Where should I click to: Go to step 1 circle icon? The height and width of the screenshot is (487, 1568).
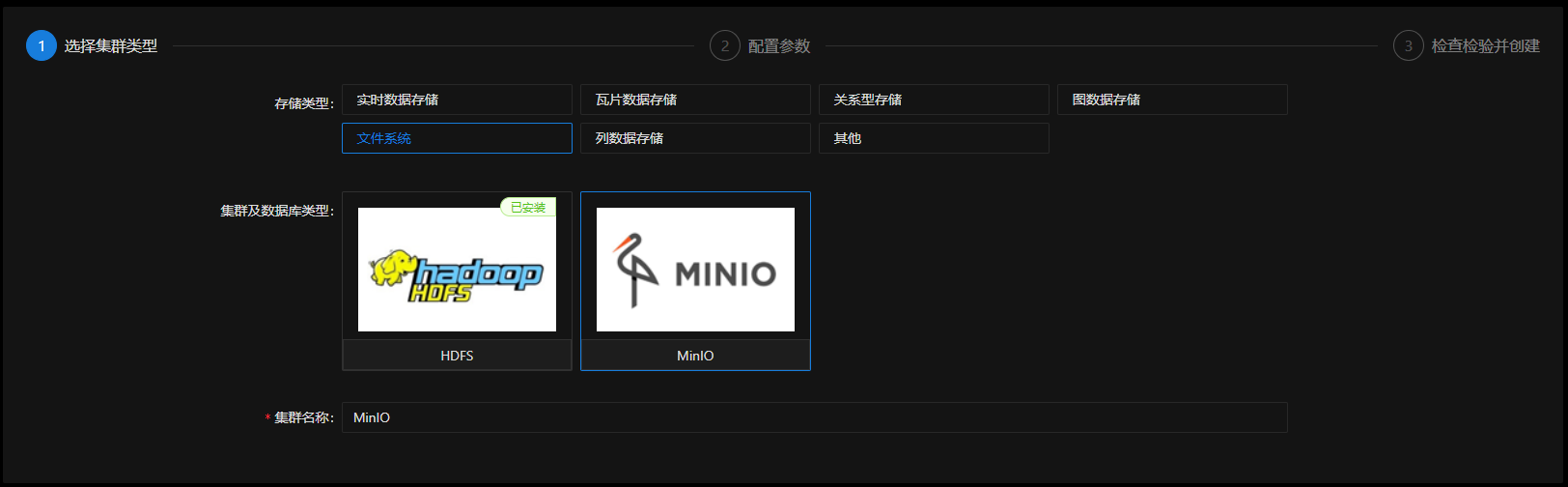pos(42,45)
